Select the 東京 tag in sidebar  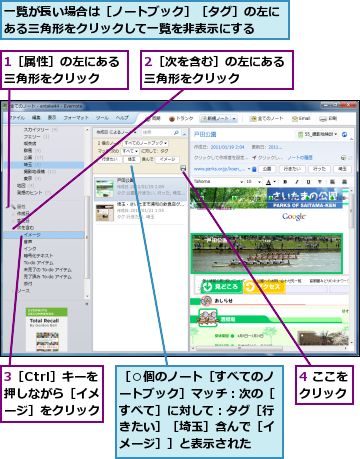(32, 179)
